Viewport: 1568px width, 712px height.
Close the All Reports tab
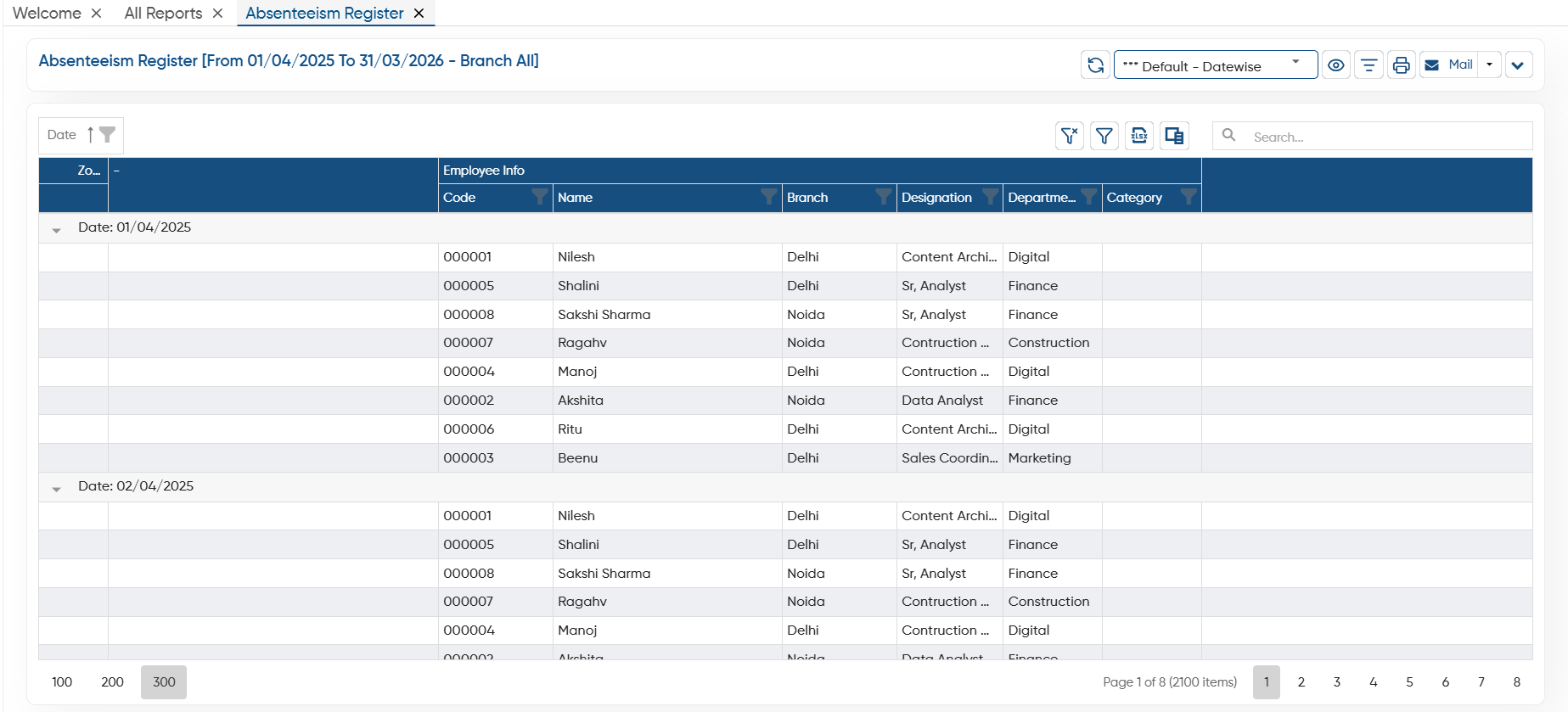coord(218,14)
